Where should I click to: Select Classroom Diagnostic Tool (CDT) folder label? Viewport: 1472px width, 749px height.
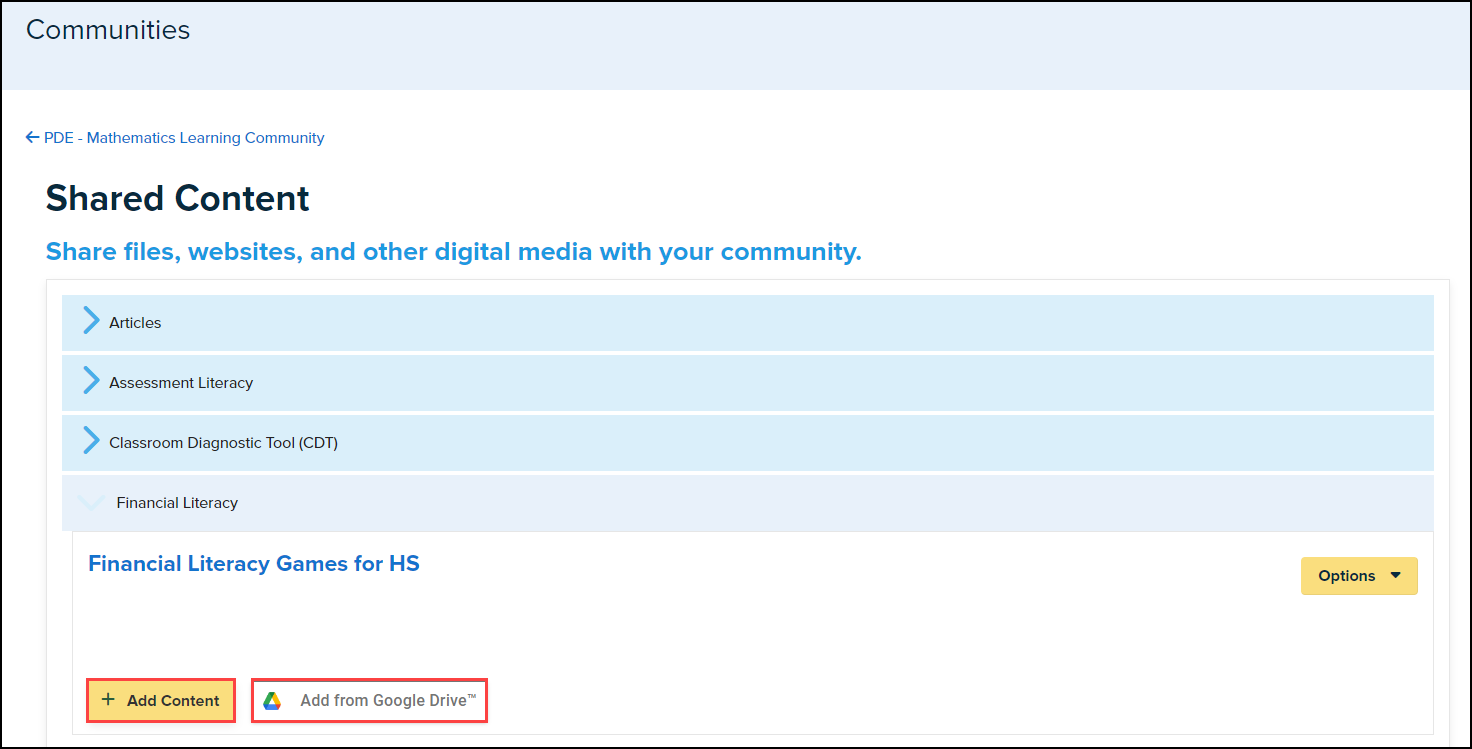[223, 443]
